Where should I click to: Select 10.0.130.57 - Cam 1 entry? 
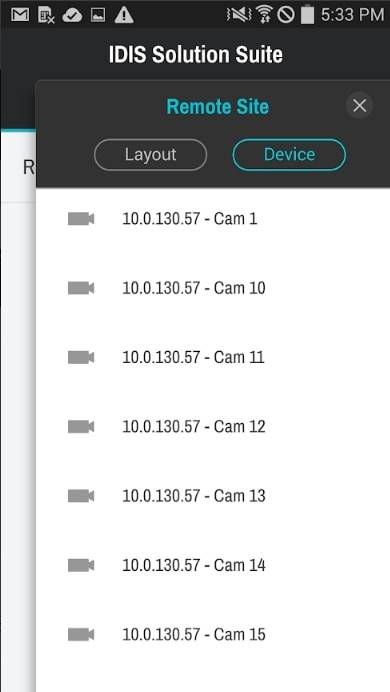pos(213,219)
